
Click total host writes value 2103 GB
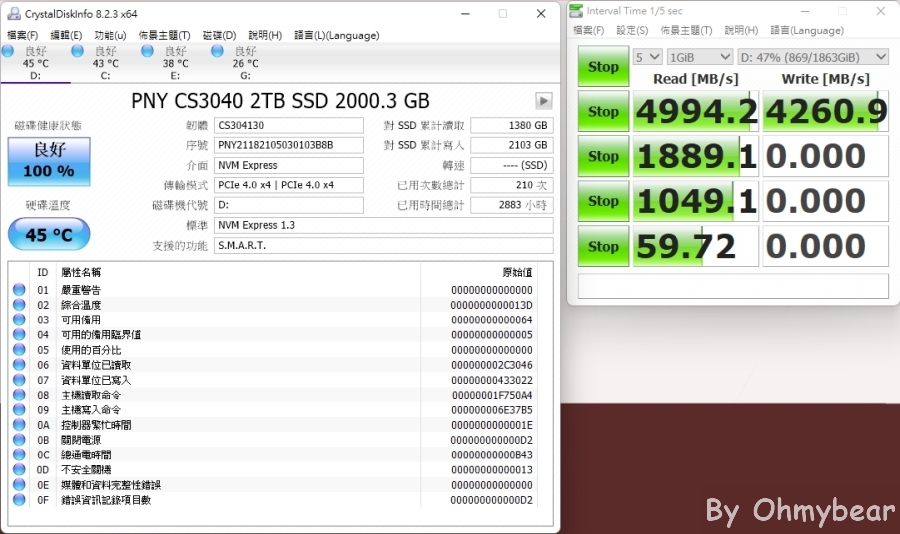click(512, 145)
